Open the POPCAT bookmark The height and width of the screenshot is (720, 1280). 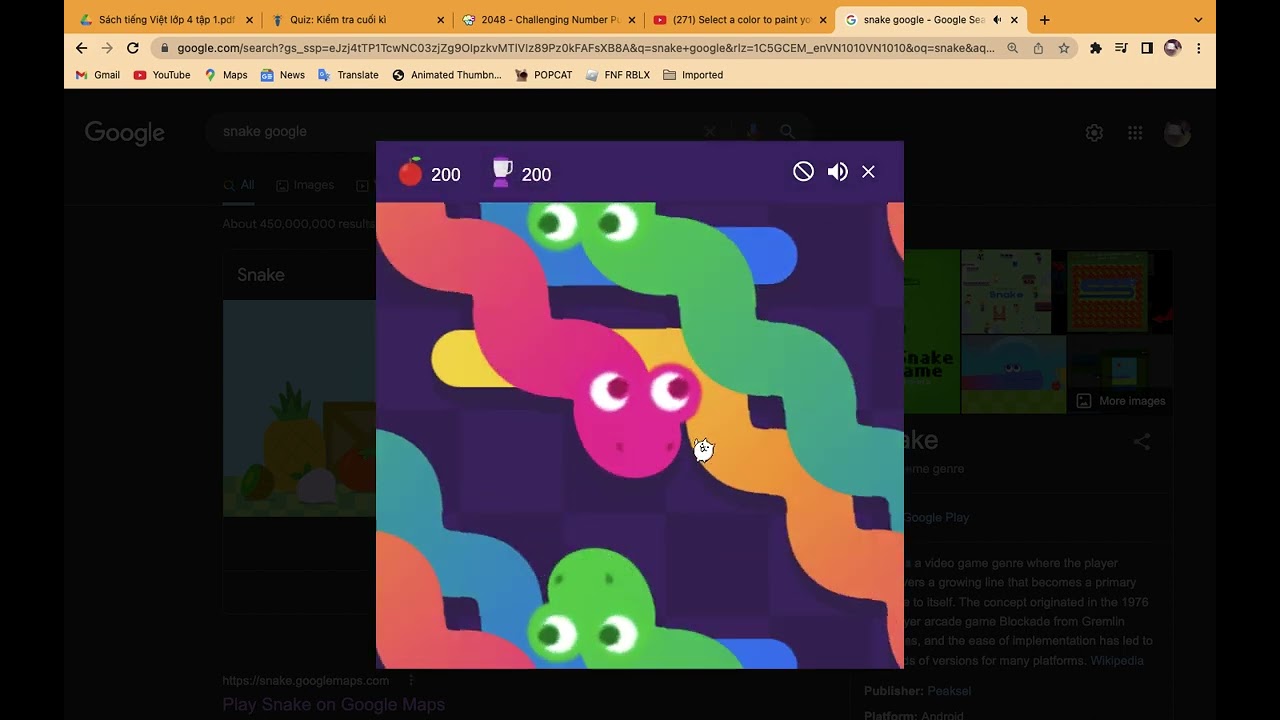click(x=544, y=75)
